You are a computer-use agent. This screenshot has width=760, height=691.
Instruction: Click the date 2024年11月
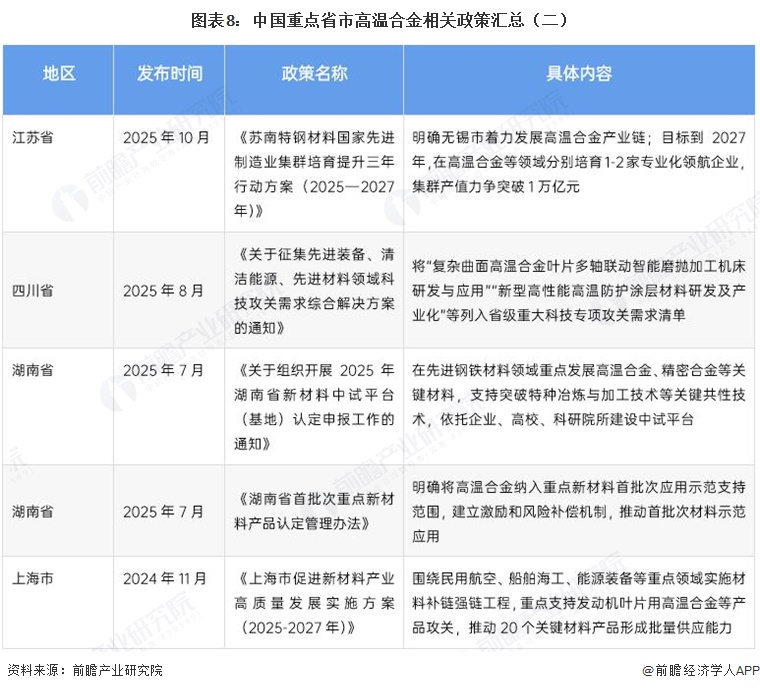point(165,579)
